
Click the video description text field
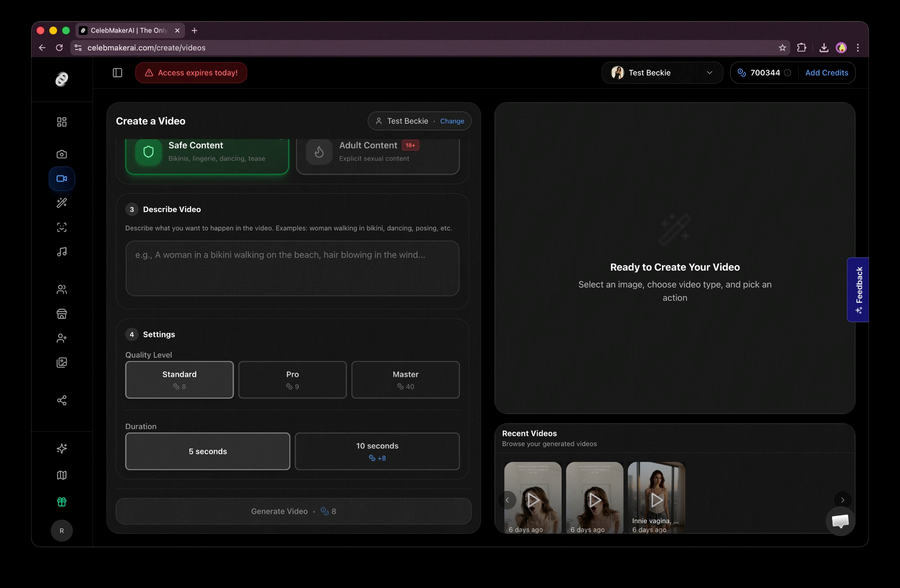[292, 268]
